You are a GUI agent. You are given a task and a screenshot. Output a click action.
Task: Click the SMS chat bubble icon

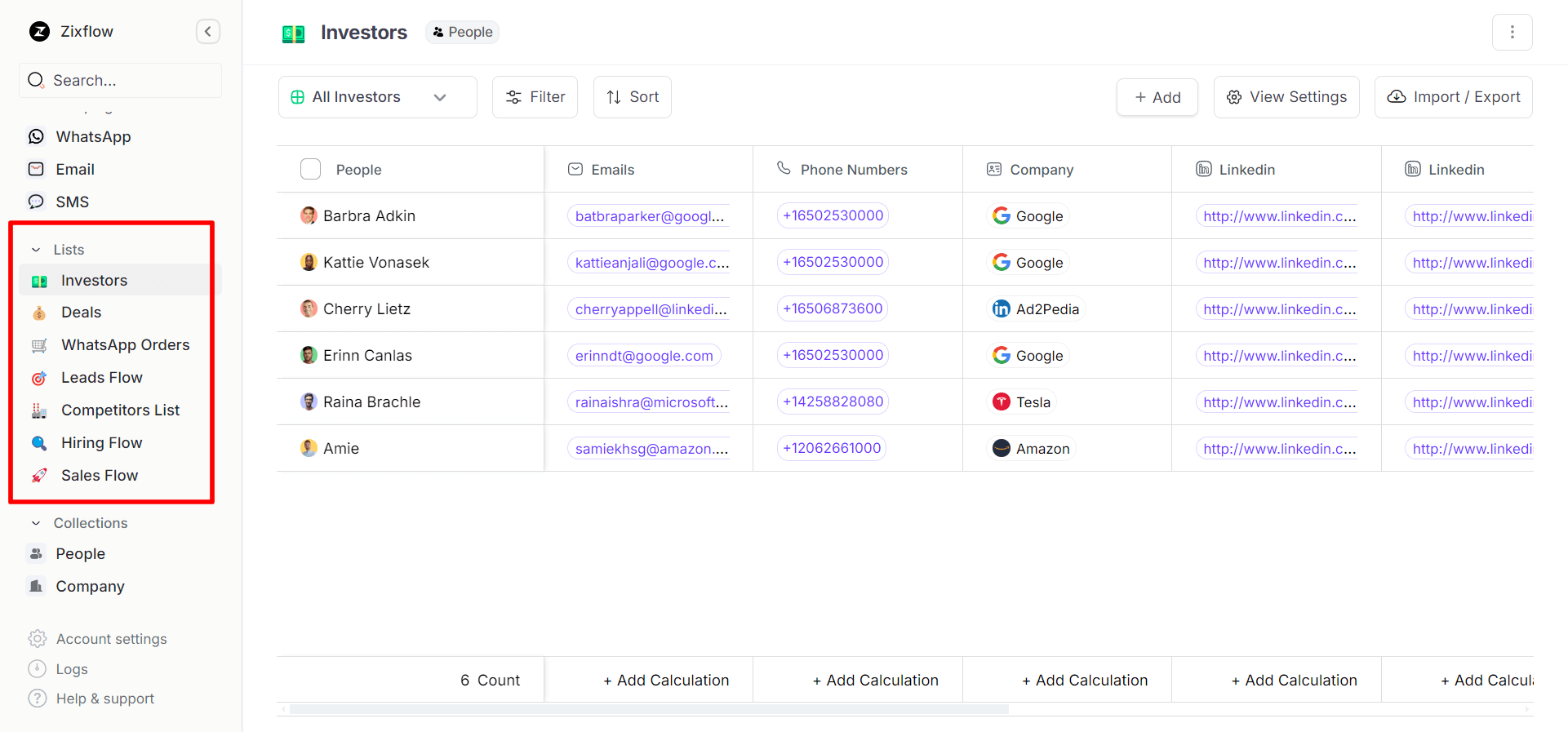pos(36,202)
